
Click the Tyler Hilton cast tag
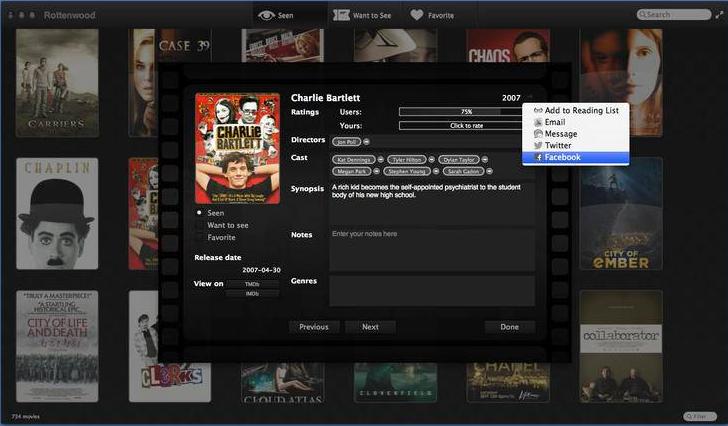tap(407, 159)
